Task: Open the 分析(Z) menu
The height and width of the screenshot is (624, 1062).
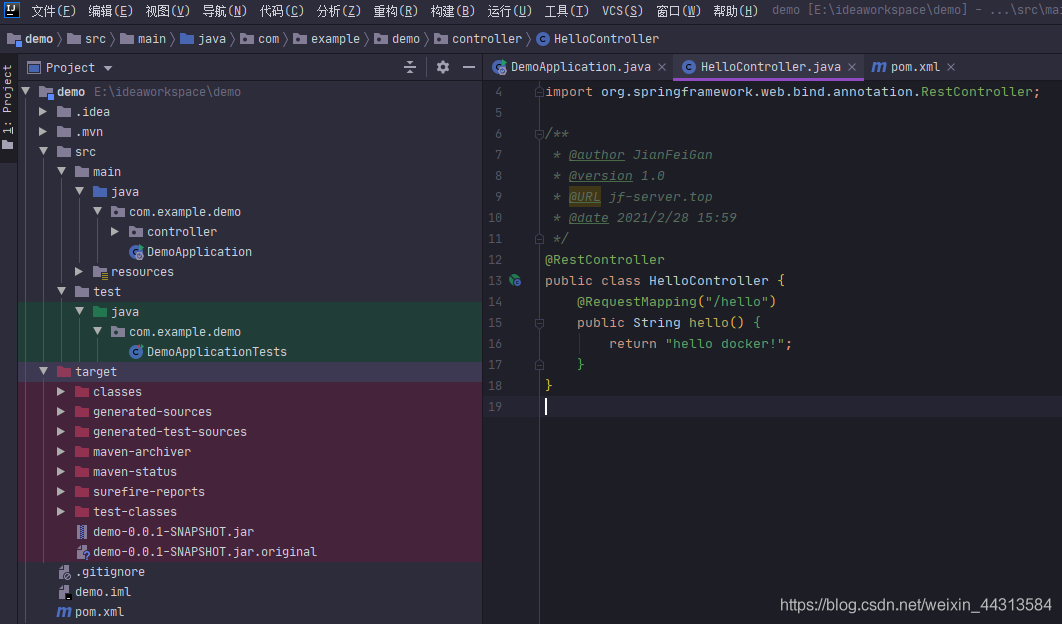Action: (x=339, y=11)
